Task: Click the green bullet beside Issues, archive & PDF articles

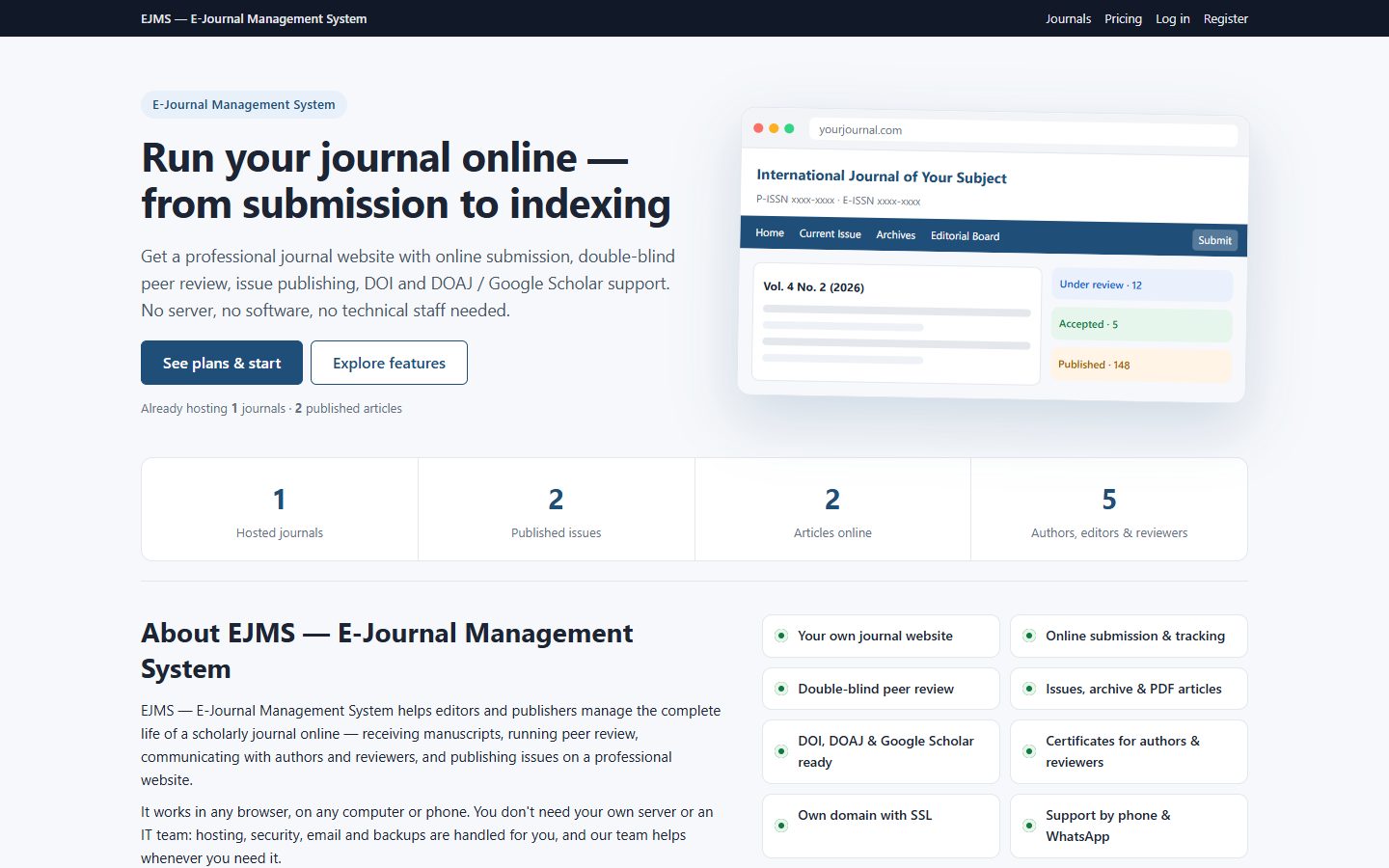Action: click(1029, 689)
